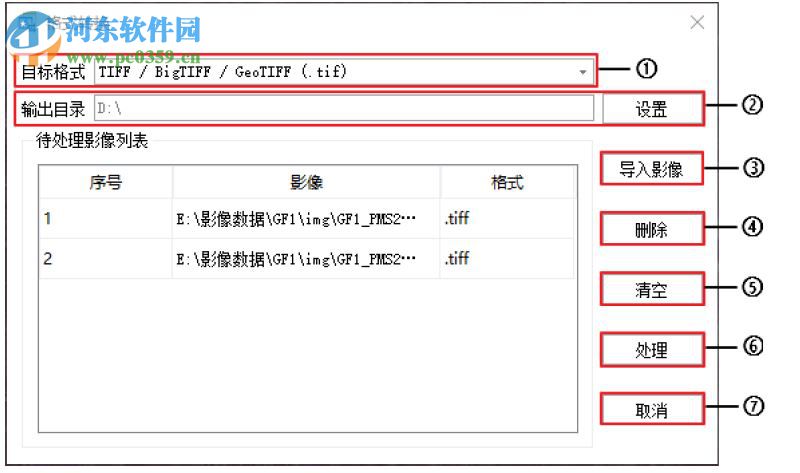The width and height of the screenshot is (800, 473).
Task: Select sequence number 1 cell
Action: coord(106,219)
